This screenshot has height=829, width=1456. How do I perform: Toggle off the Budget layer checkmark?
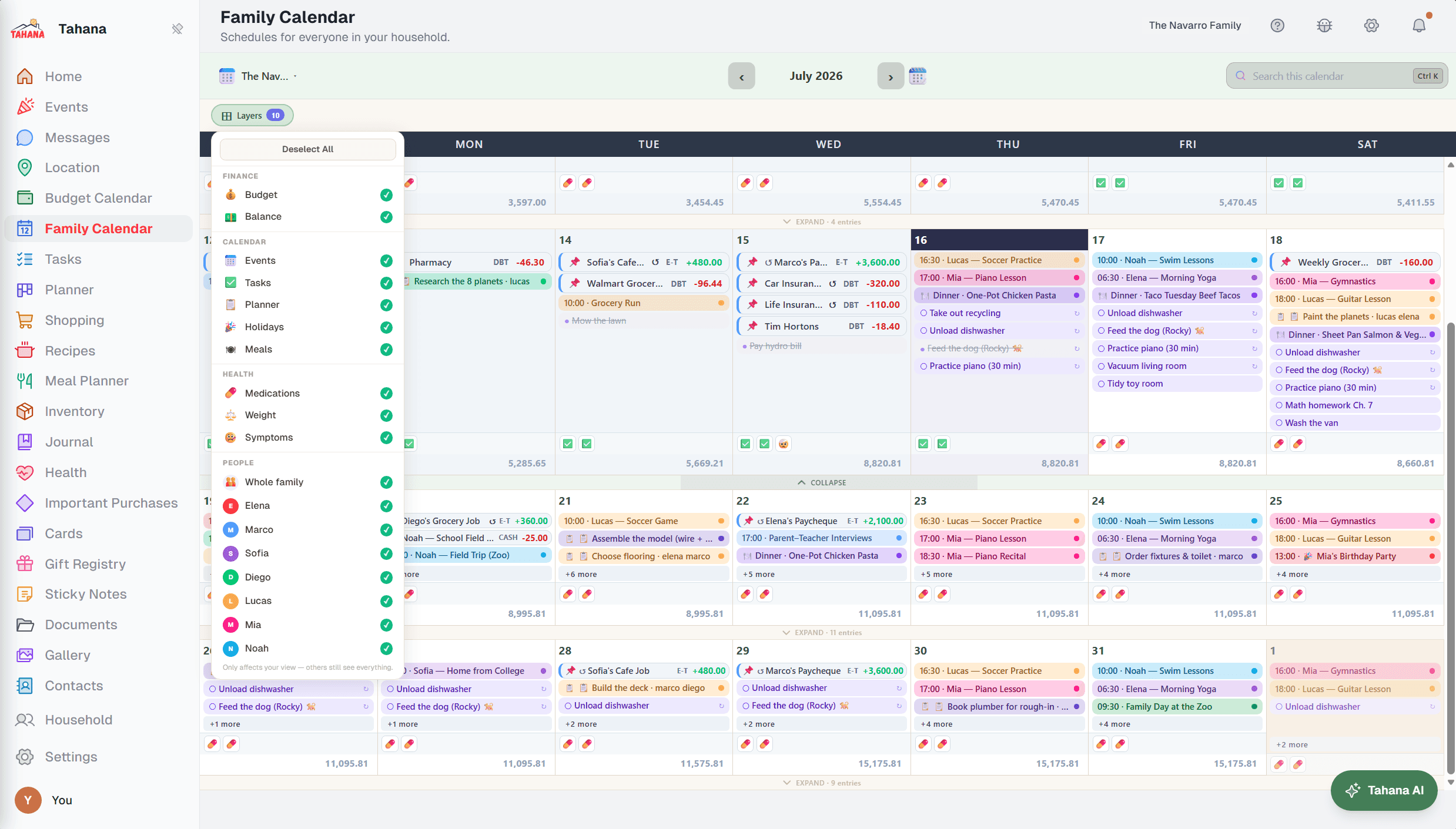coord(386,194)
